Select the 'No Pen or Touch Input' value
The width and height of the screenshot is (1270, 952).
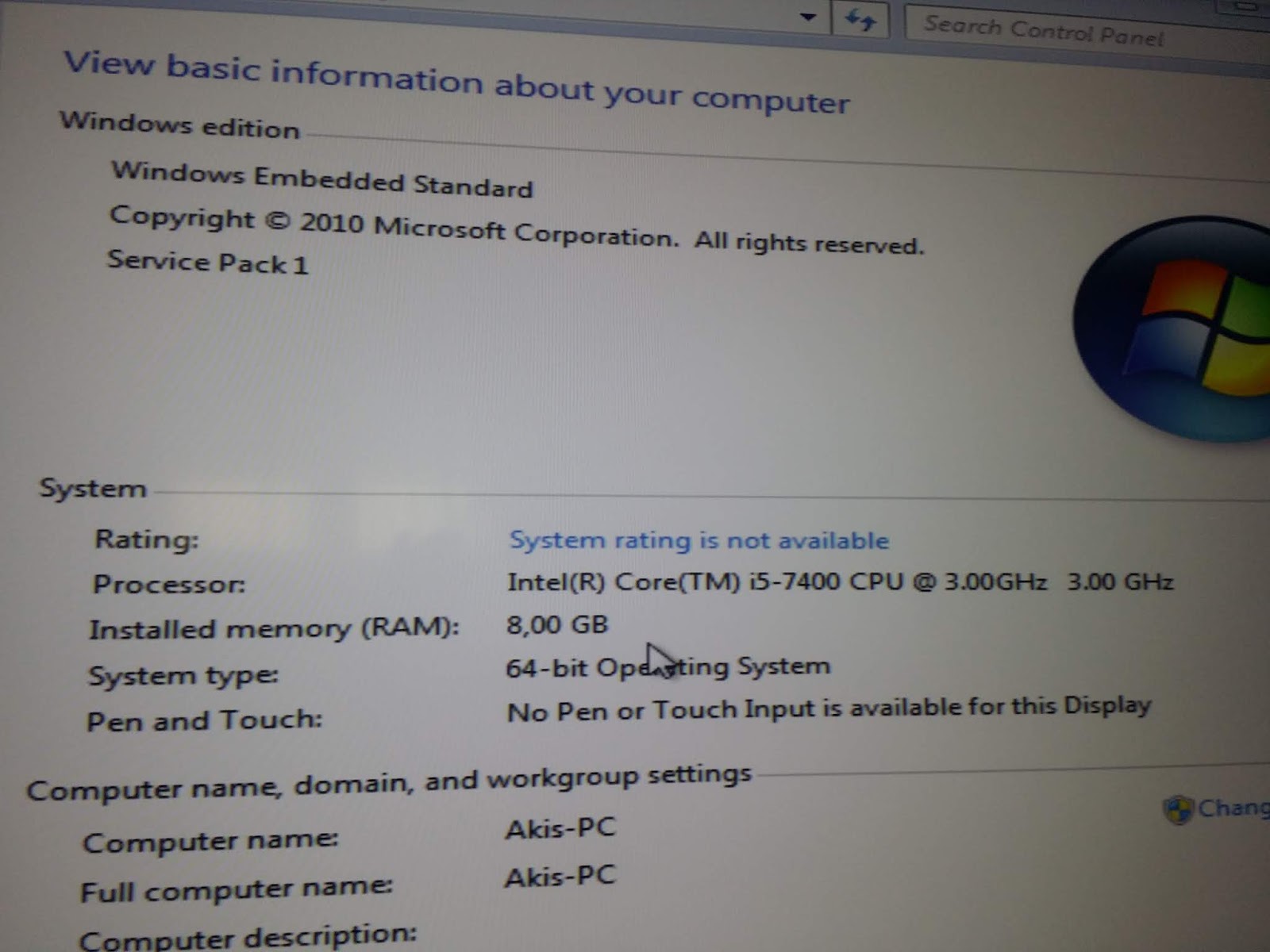click(829, 708)
